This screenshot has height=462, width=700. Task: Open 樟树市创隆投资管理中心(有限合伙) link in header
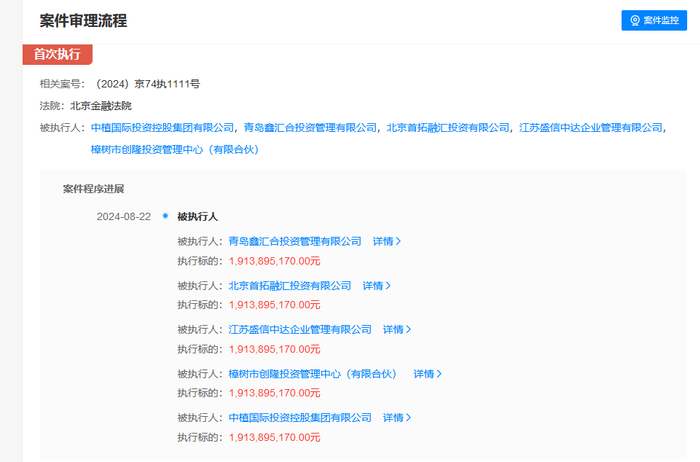[x=175, y=150]
